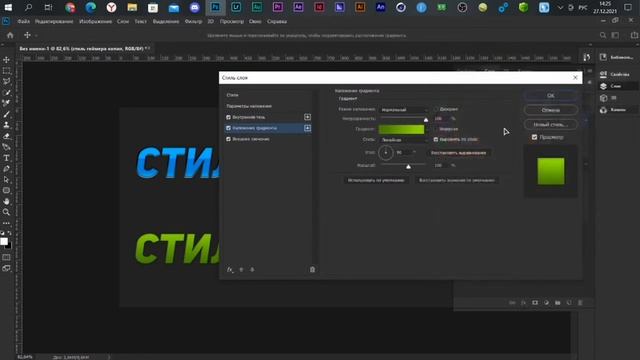Open Microsoft Edge from the taskbar
The height and width of the screenshot is (360, 640).
click(91, 7)
